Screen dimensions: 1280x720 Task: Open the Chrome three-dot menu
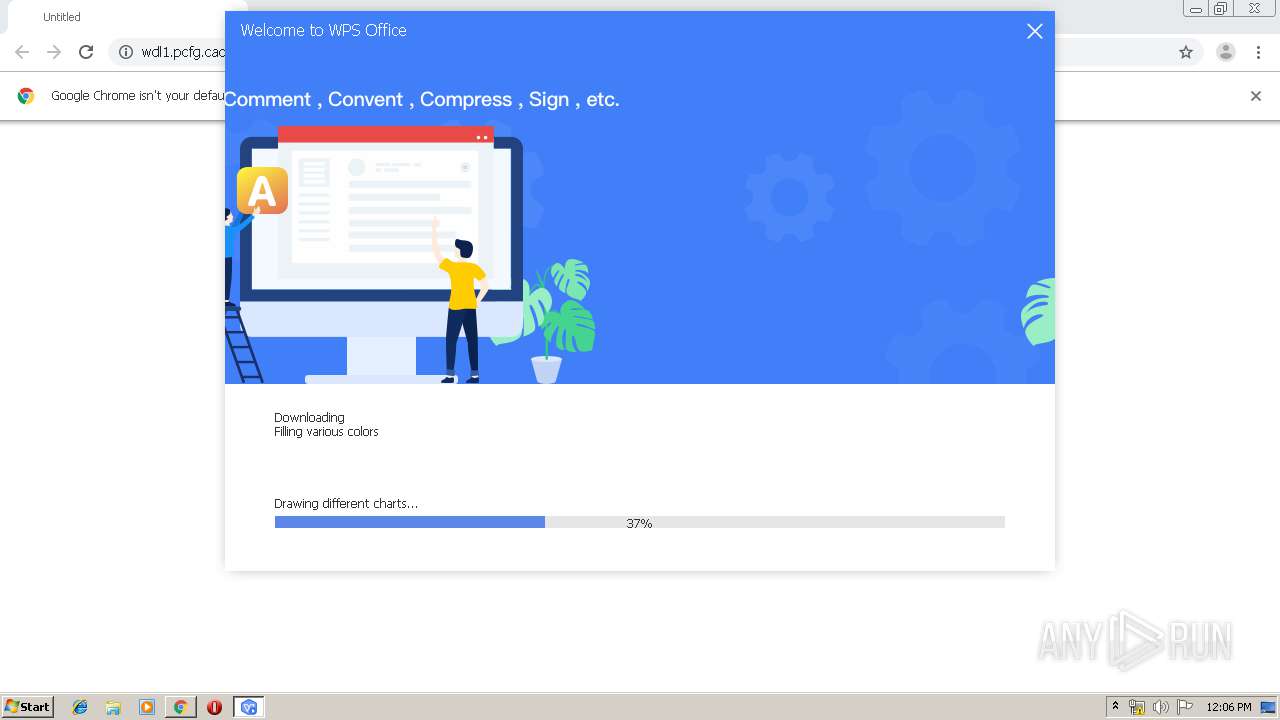[1258, 52]
